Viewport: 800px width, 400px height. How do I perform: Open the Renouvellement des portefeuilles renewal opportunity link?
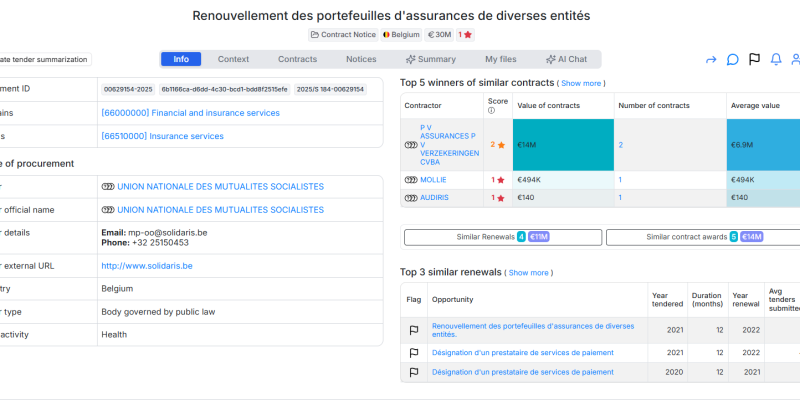click(533, 330)
